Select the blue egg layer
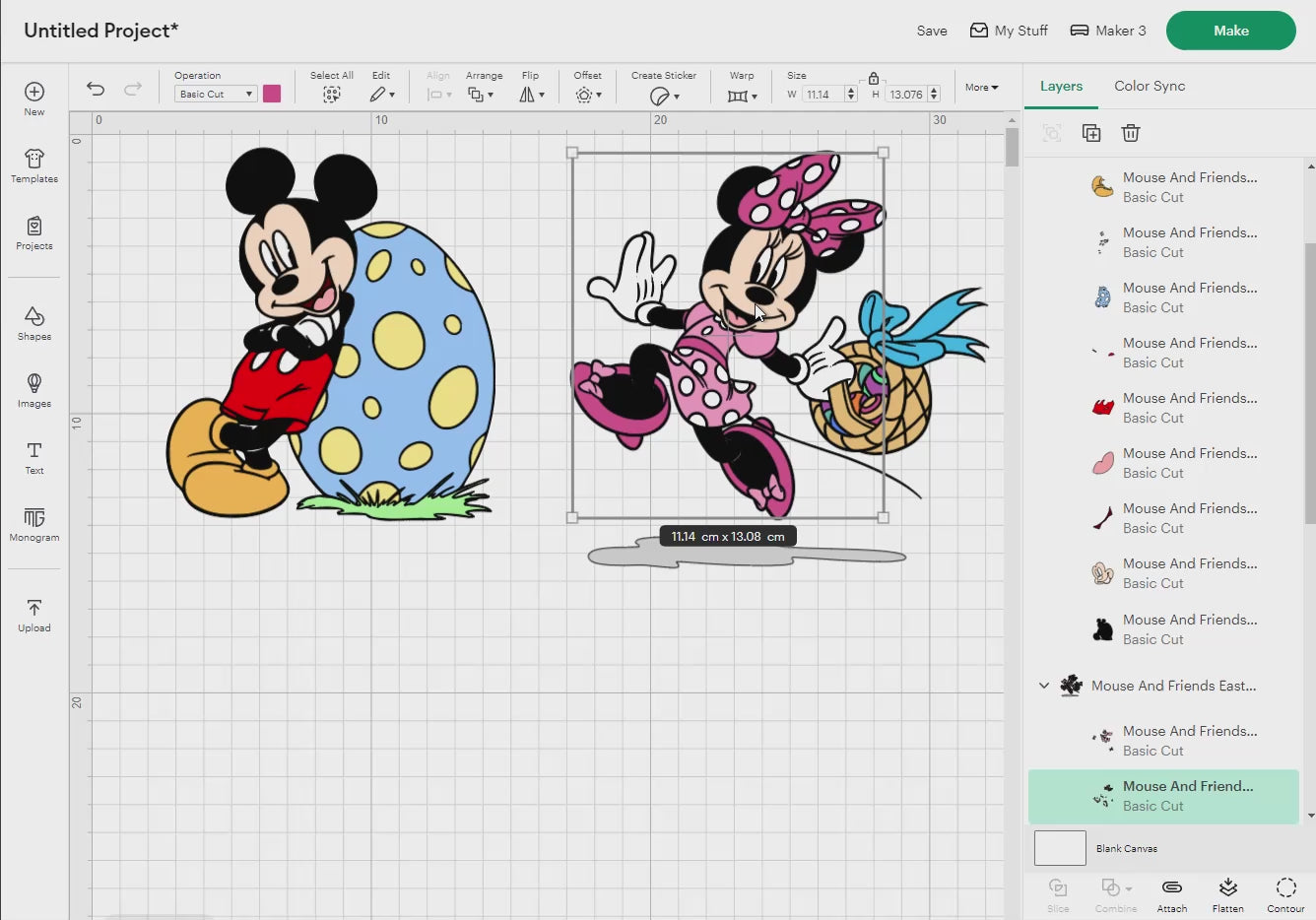Image resolution: width=1316 pixels, height=920 pixels. [1163, 297]
